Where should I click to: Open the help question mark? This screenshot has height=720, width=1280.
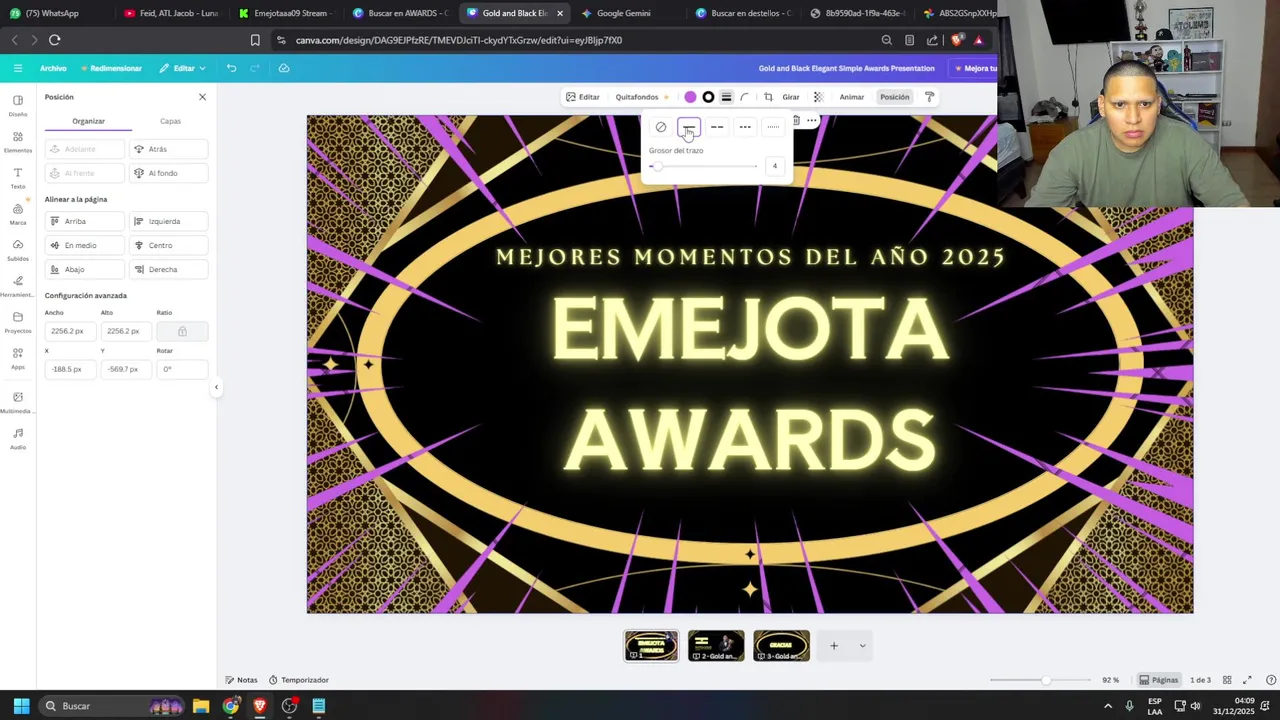click(x=1271, y=680)
